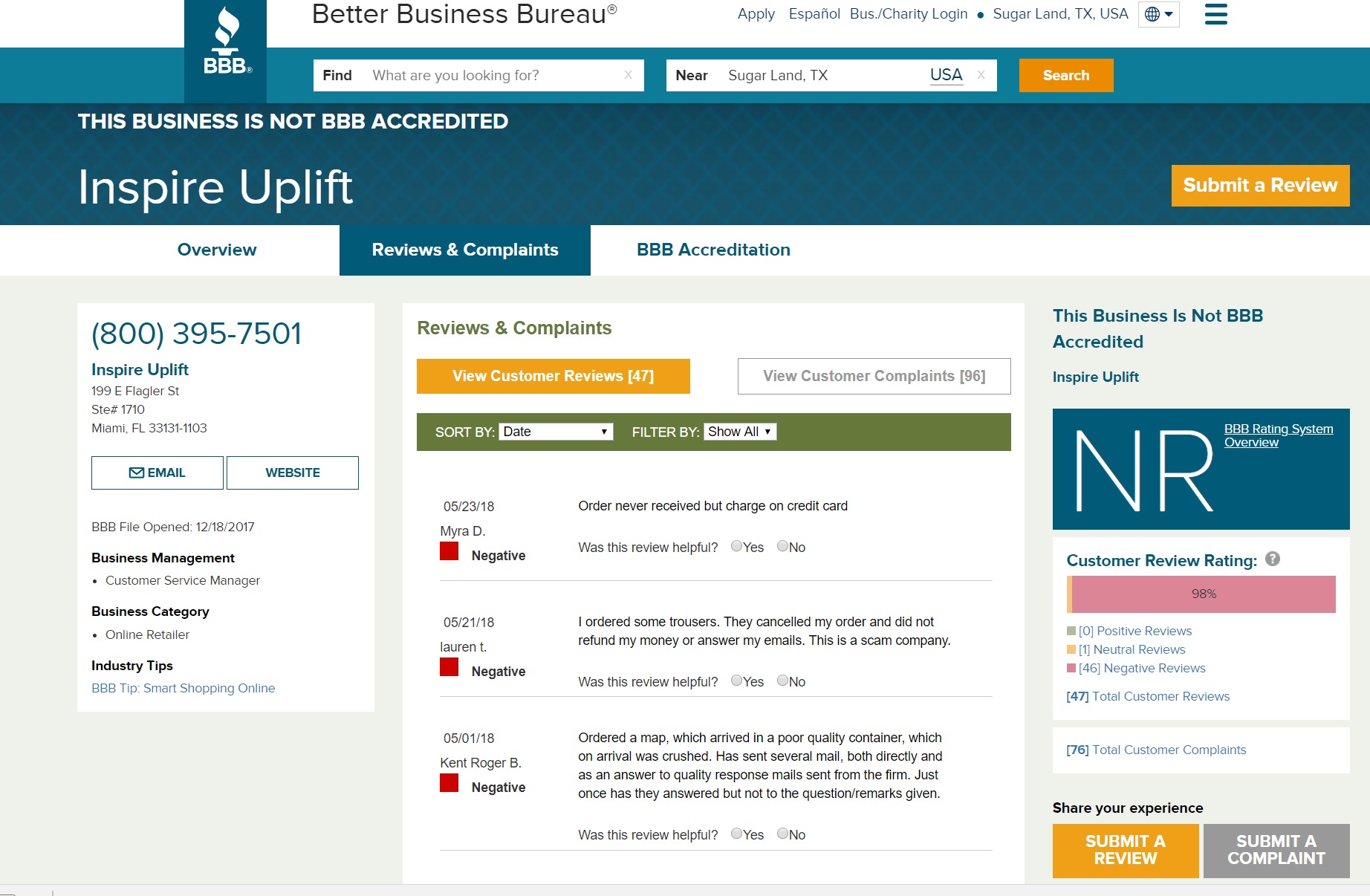
Task: Click red Negative square for lauren t.
Action: coord(449,667)
